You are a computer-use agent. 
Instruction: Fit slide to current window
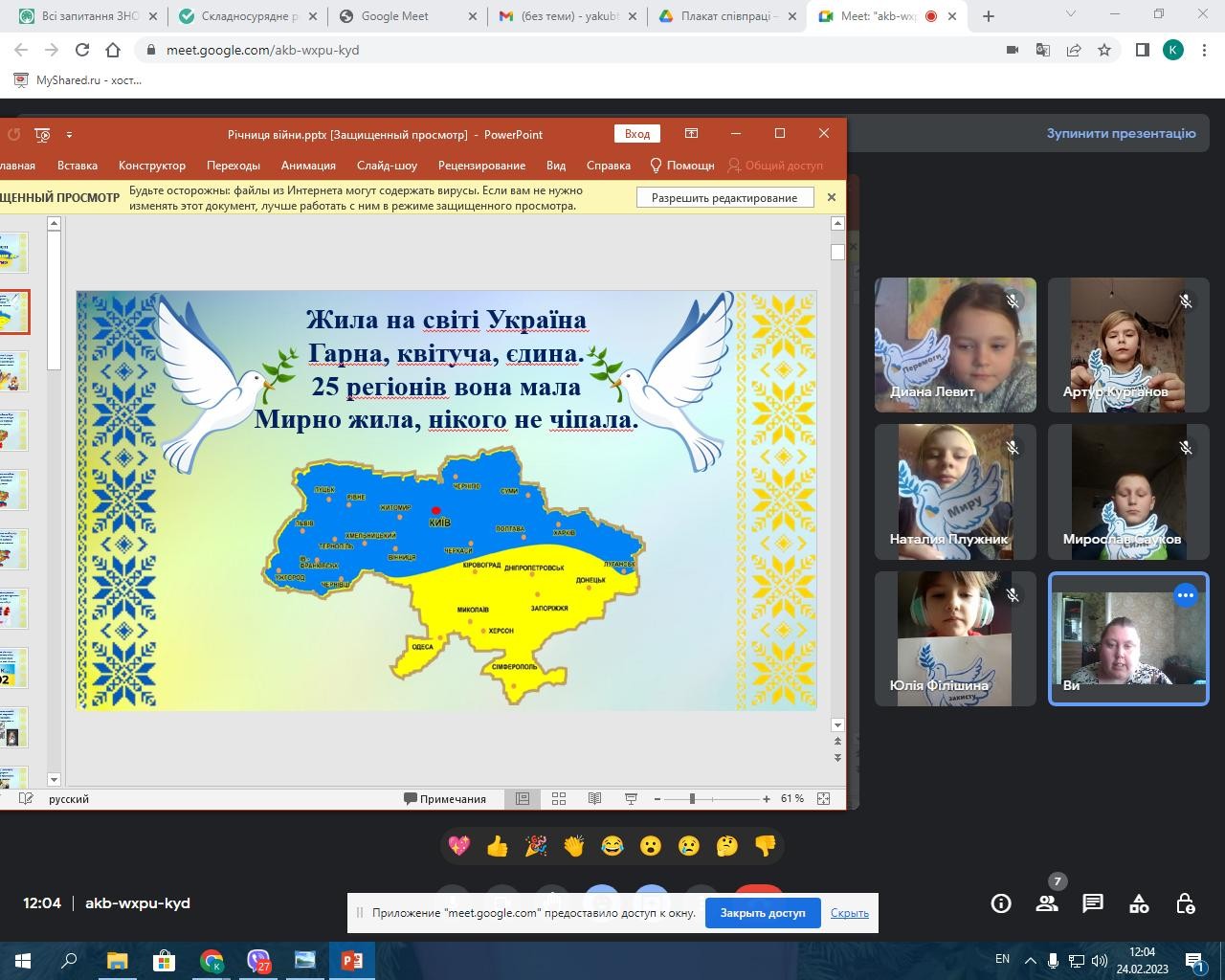(823, 798)
